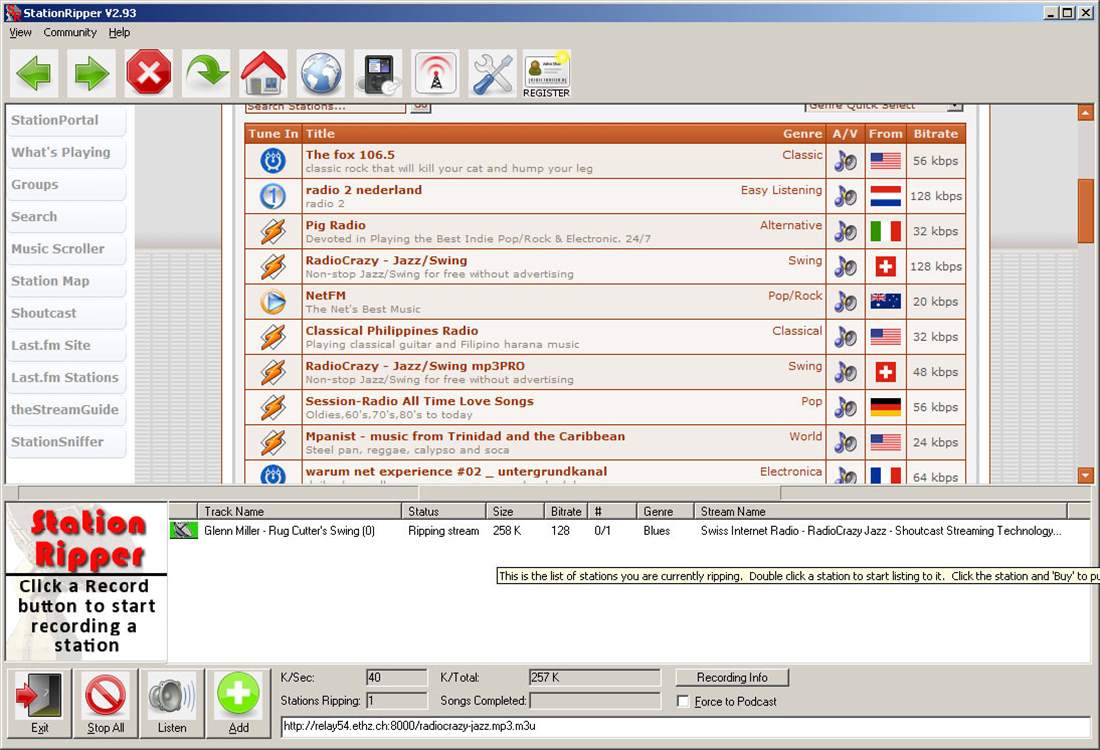Click the Bitrate column header in ripping list

tap(565, 511)
